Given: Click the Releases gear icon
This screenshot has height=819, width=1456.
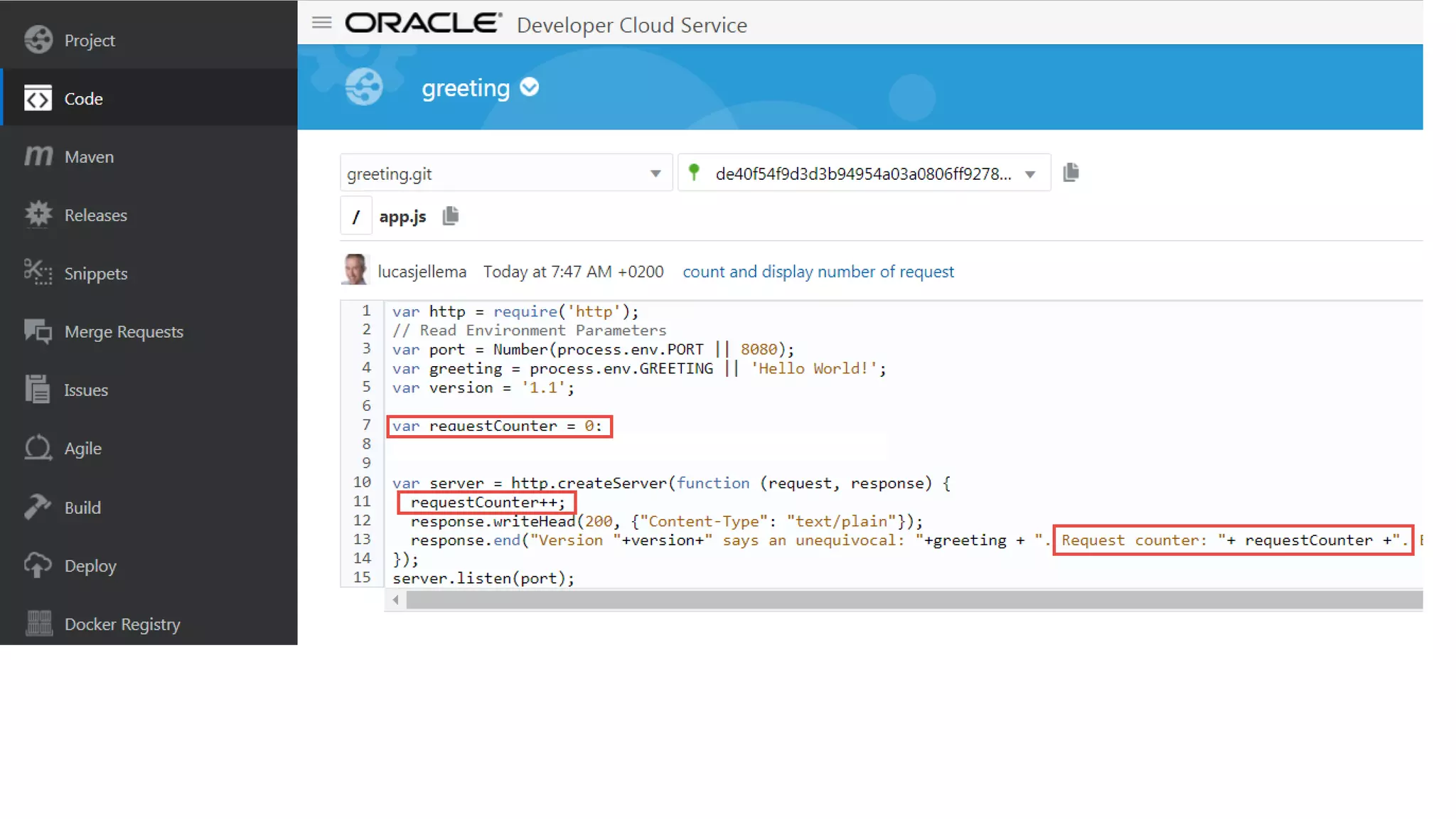Looking at the screenshot, I should pos(38,215).
